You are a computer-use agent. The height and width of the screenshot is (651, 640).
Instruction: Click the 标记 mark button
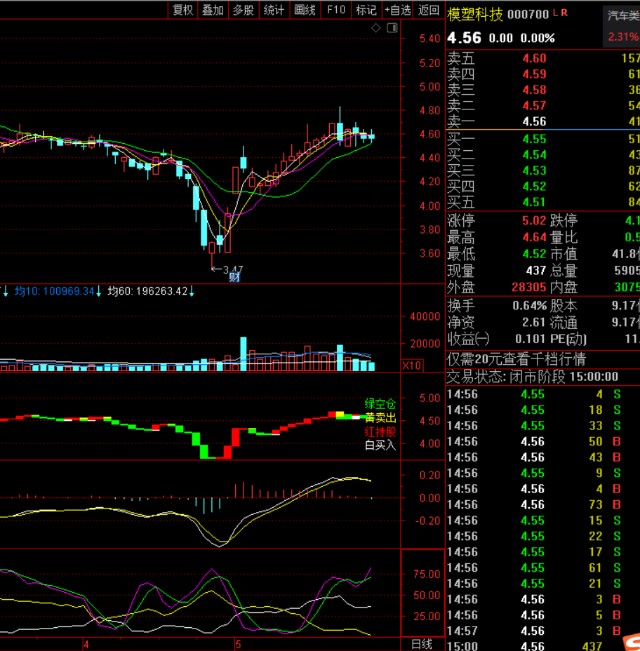pos(366,10)
